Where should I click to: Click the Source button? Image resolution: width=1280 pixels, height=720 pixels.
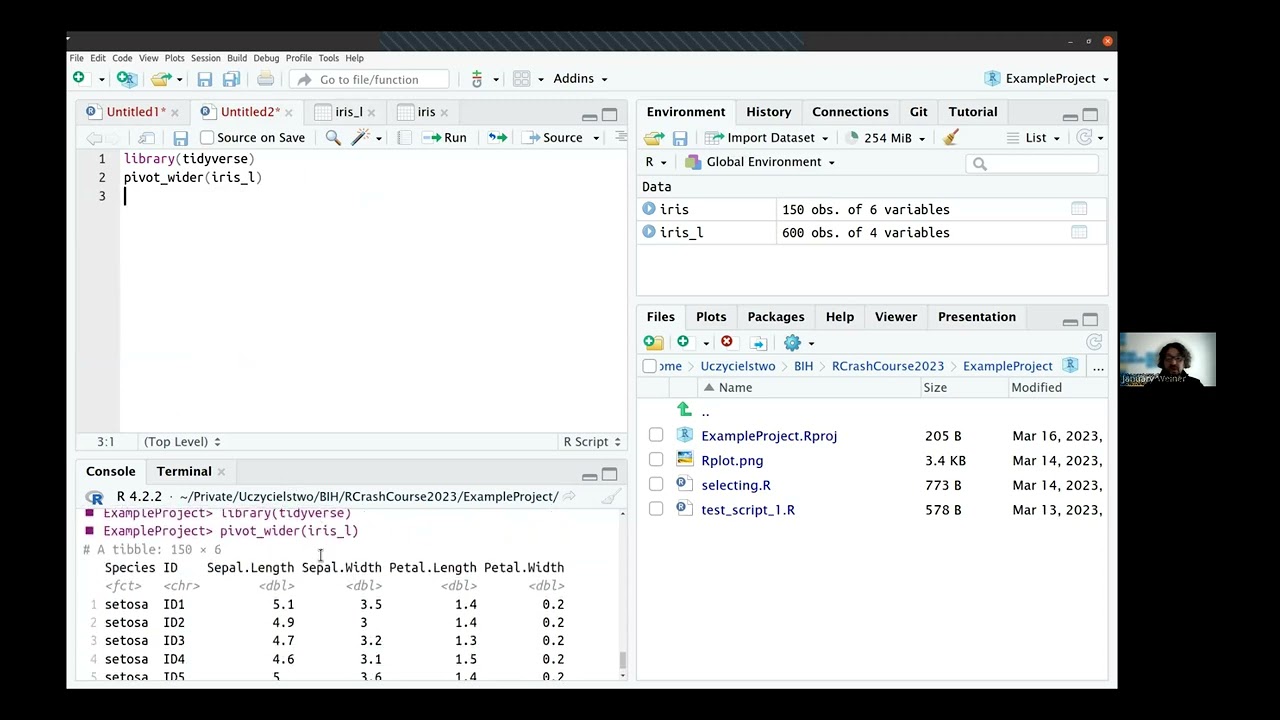553,138
